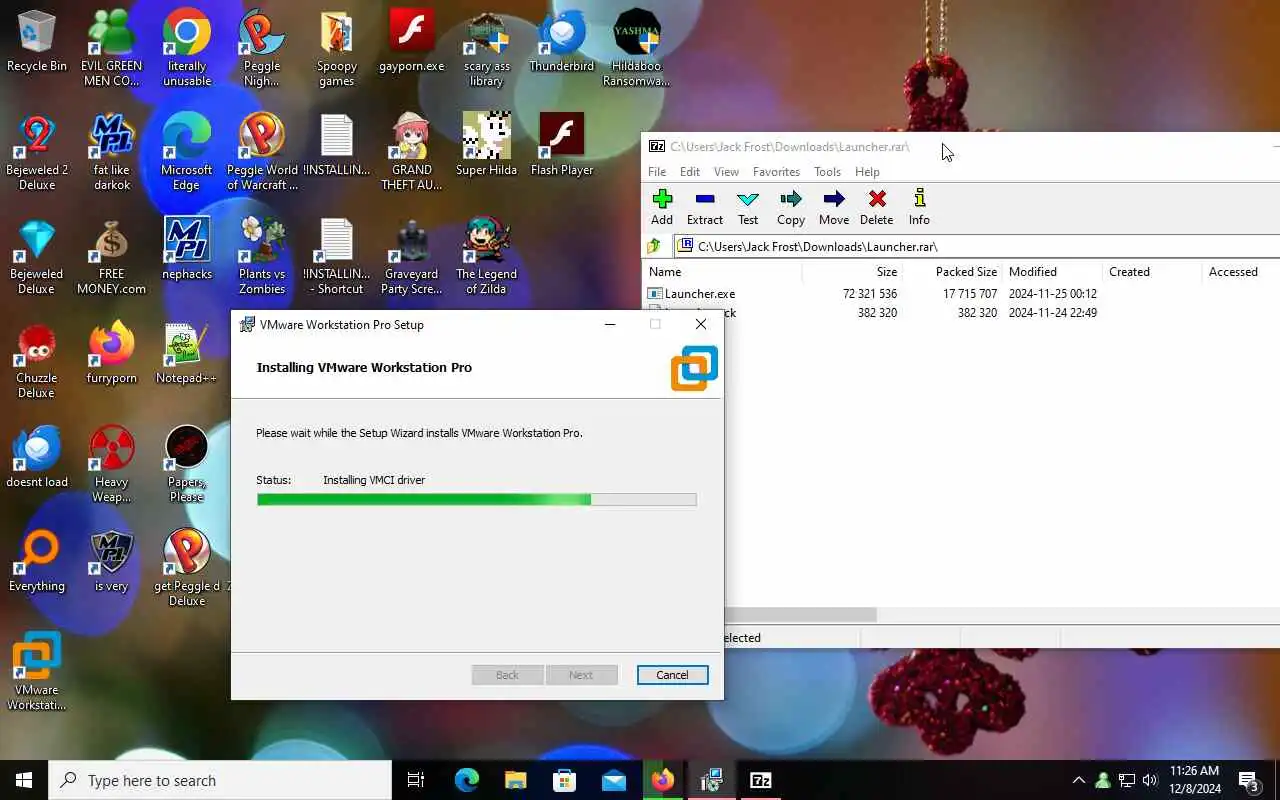The height and width of the screenshot is (800, 1280).
Task: Select the Everything search desktop icon
Action: tap(37, 561)
